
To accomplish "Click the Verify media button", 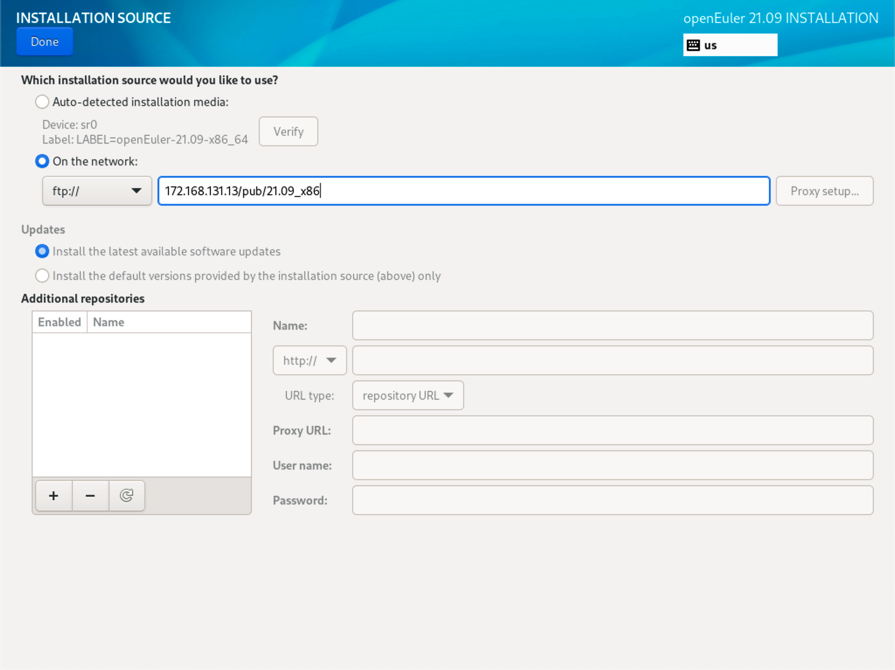I will pos(288,132).
